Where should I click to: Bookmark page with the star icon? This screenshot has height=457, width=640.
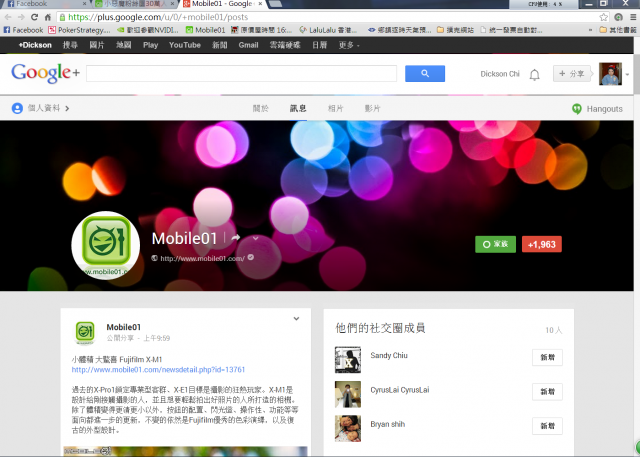604,17
